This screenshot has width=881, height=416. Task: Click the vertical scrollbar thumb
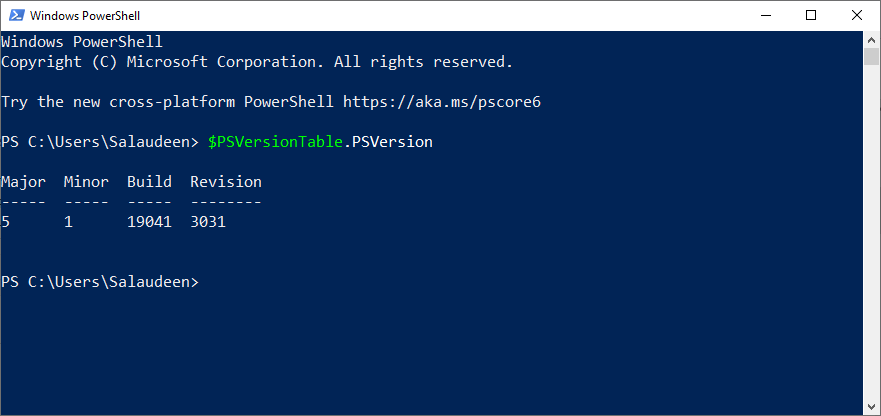coord(872,56)
